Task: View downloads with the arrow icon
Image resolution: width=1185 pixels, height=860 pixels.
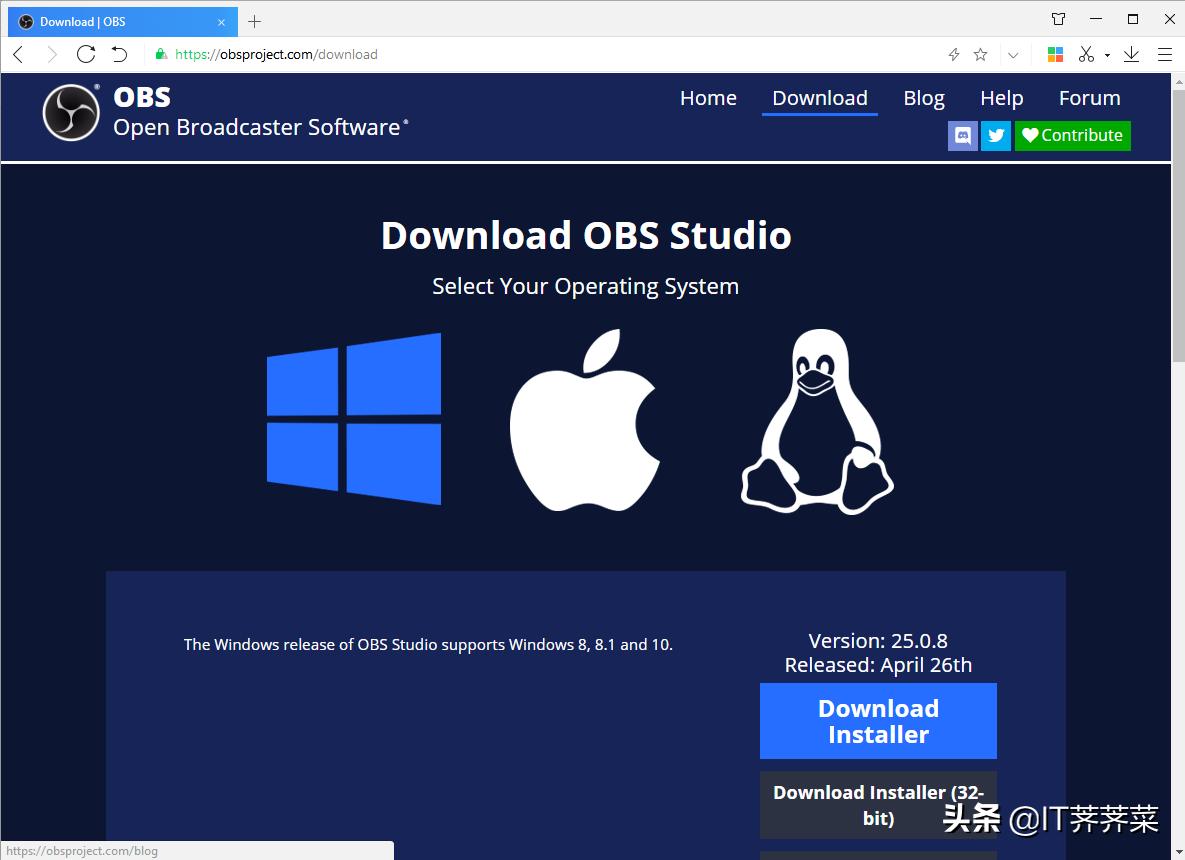Action: coord(1131,54)
